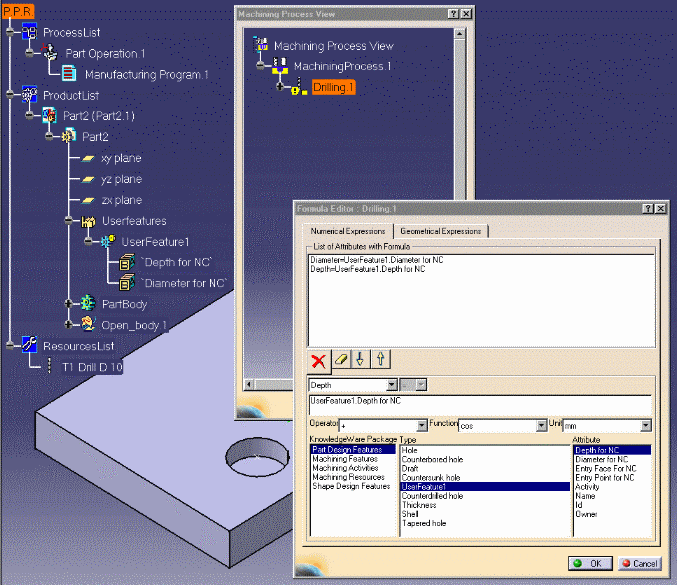Screen dimensions: 677x585
Task: Select the Manufacturing Program.1 icon
Action: tap(69, 74)
